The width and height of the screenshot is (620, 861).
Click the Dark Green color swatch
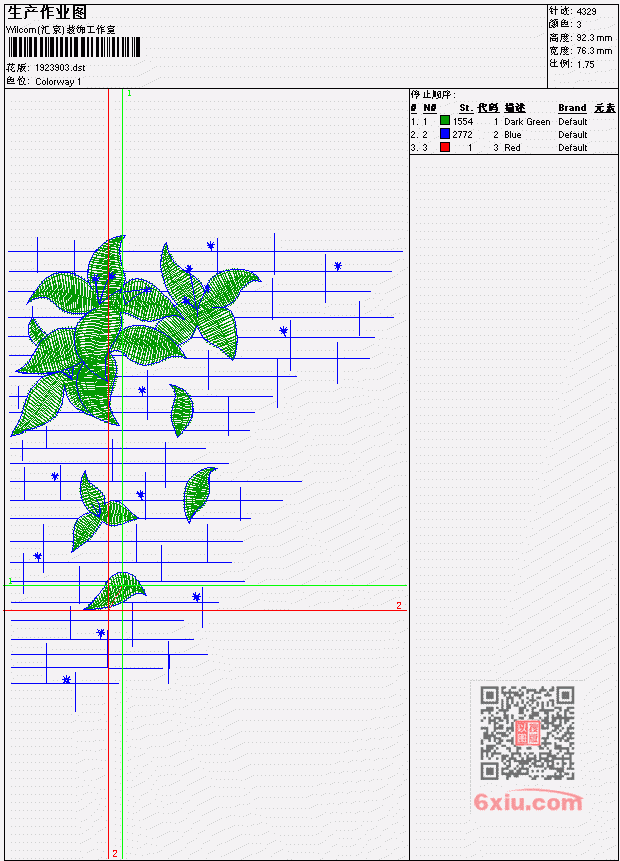[x=445, y=120]
